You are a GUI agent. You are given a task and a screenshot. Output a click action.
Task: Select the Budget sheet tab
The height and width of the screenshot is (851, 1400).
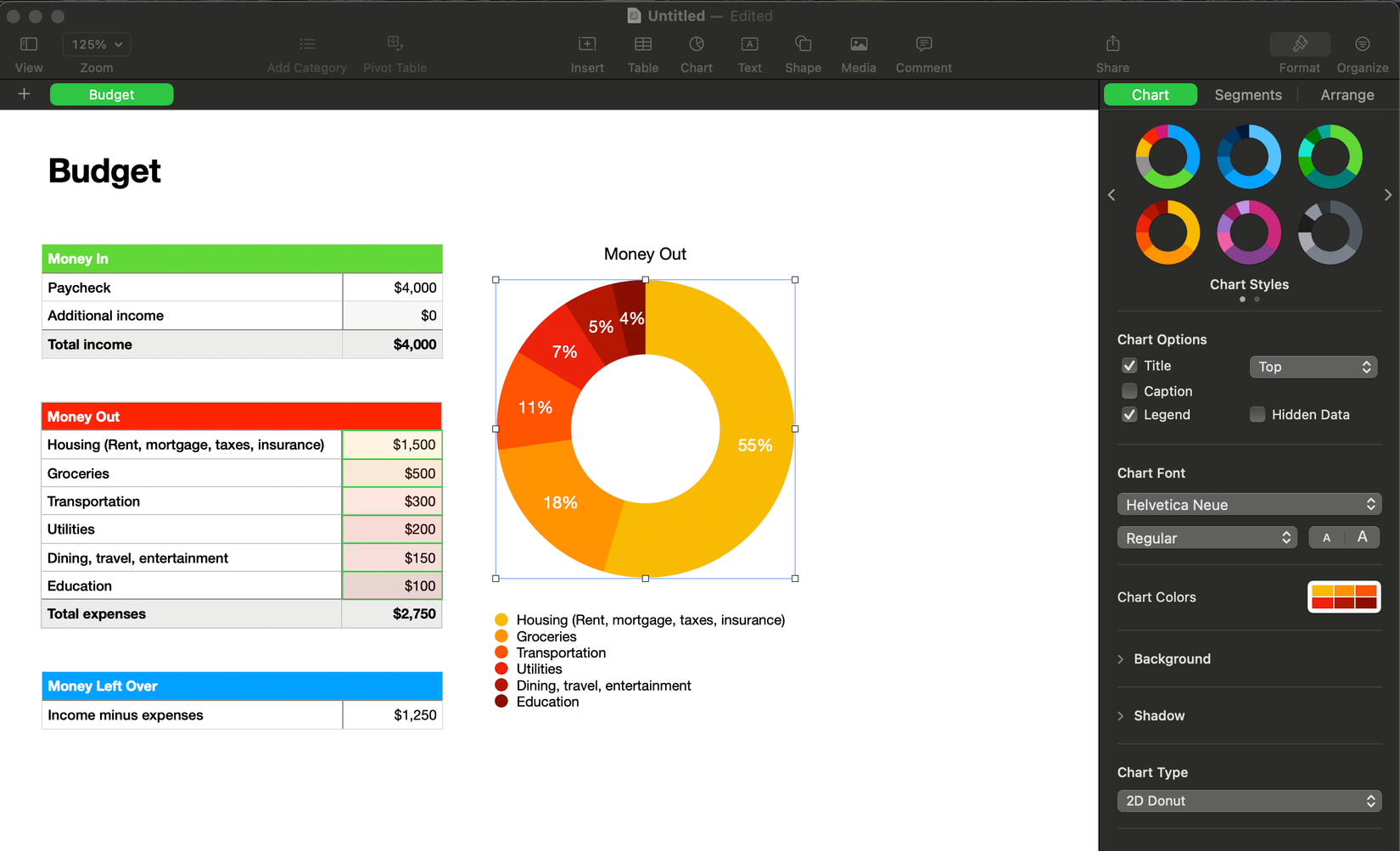point(111,94)
